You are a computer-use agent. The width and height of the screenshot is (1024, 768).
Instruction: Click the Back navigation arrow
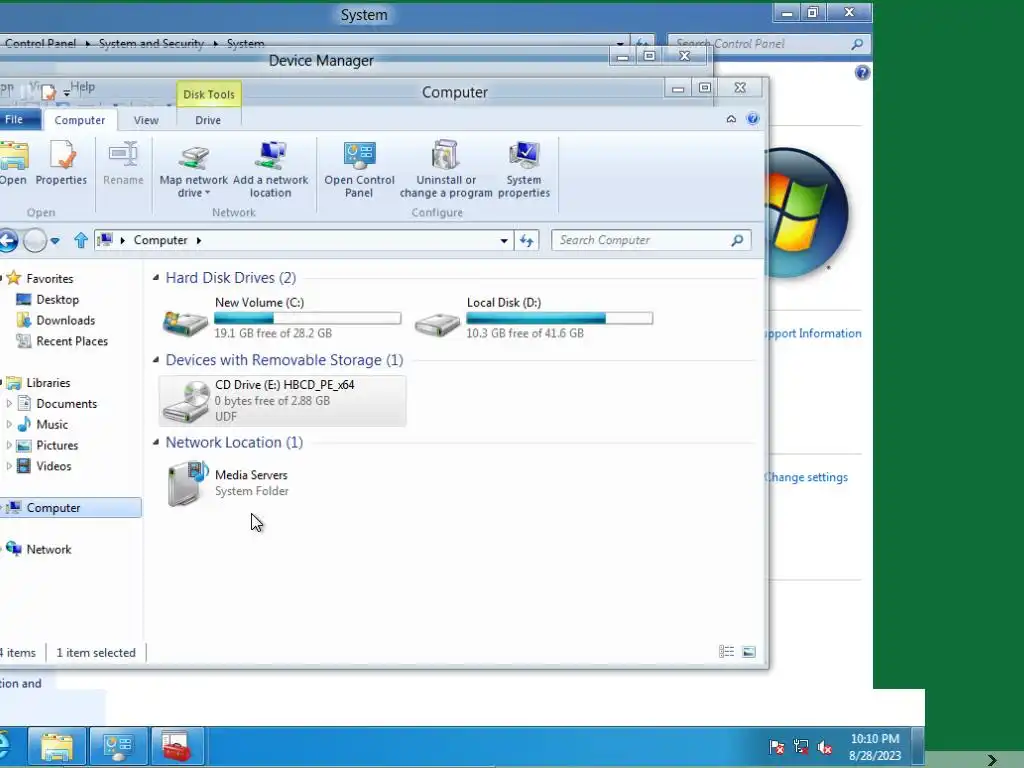tap(8, 240)
